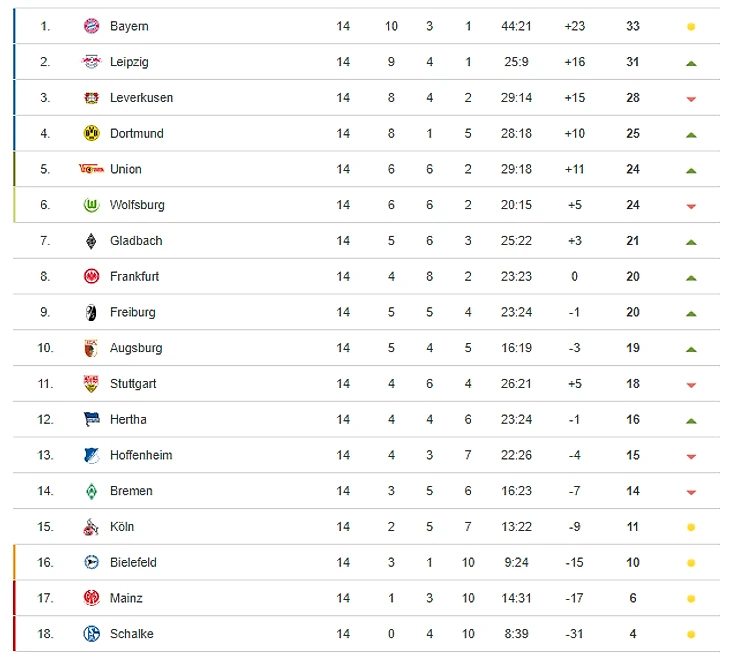Screen dimensions: 730x653
Task: Click the Union Berlin club logo
Action: (x=91, y=169)
